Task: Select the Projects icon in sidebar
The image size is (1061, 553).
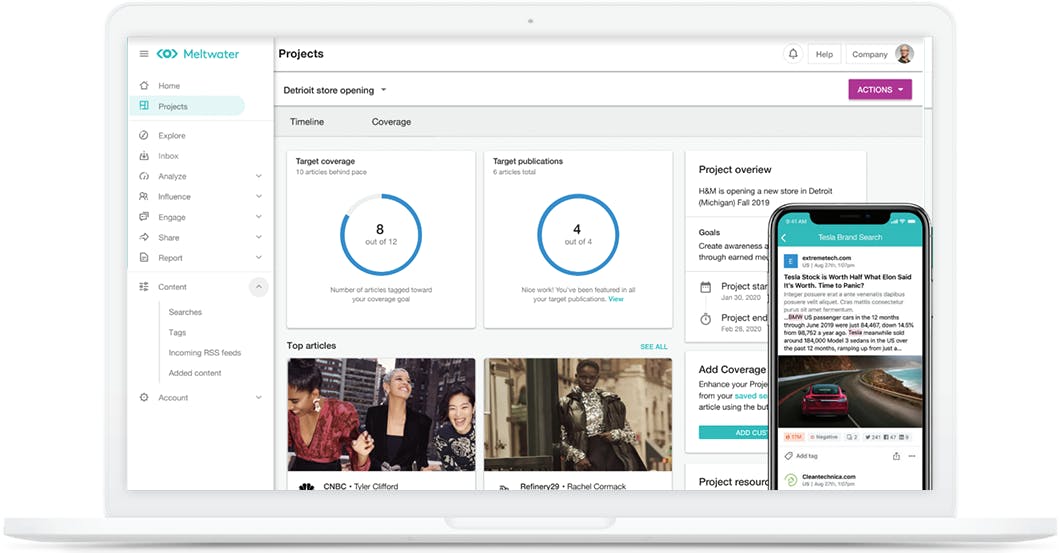Action: coord(143,106)
